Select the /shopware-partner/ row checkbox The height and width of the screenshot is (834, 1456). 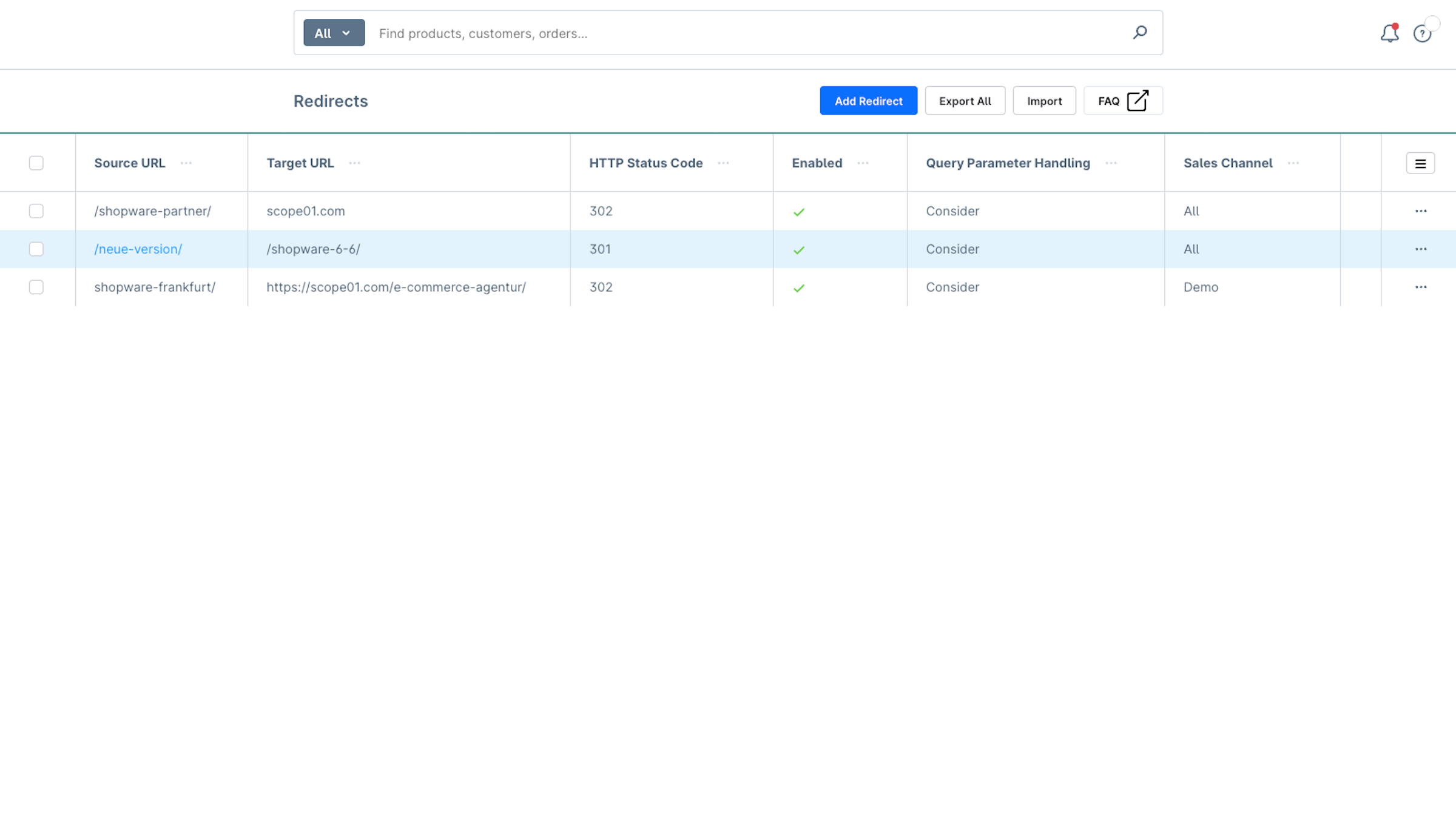(x=36, y=210)
